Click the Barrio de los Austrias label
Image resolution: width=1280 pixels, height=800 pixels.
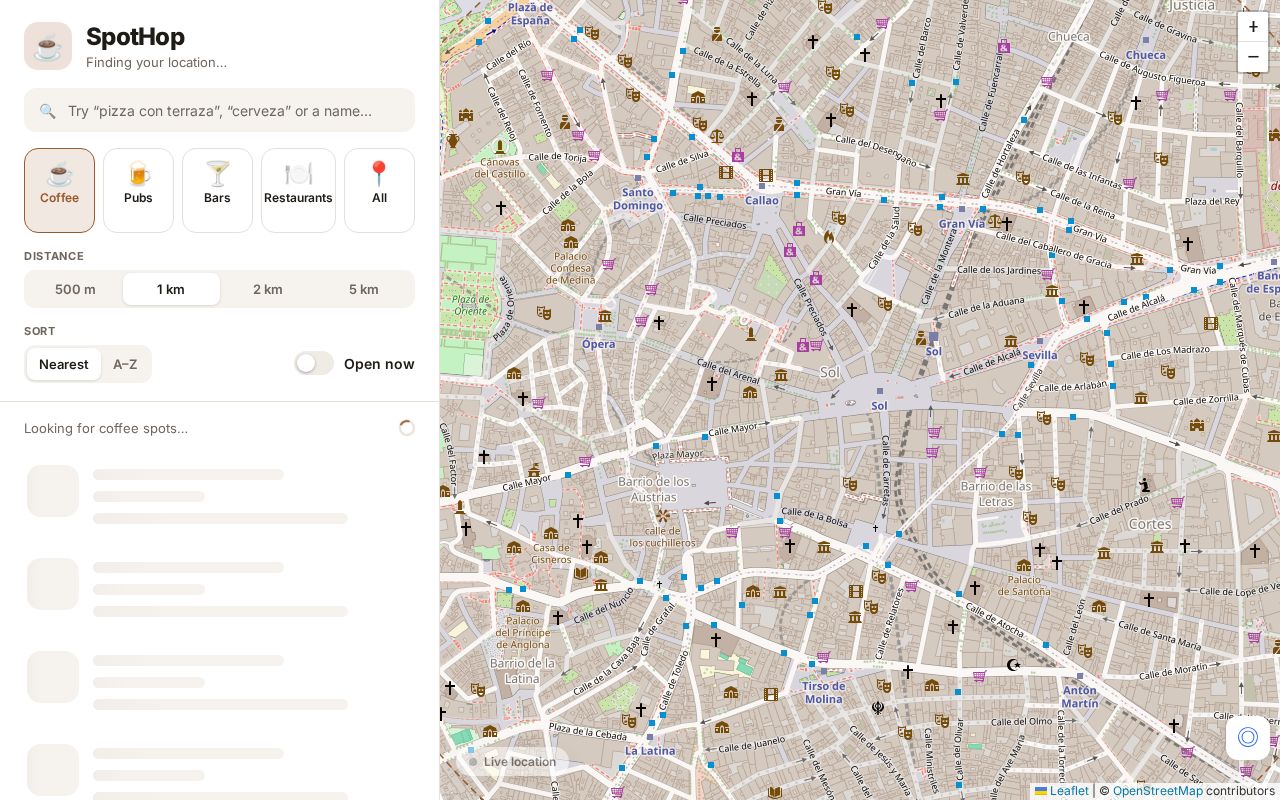[654, 489]
